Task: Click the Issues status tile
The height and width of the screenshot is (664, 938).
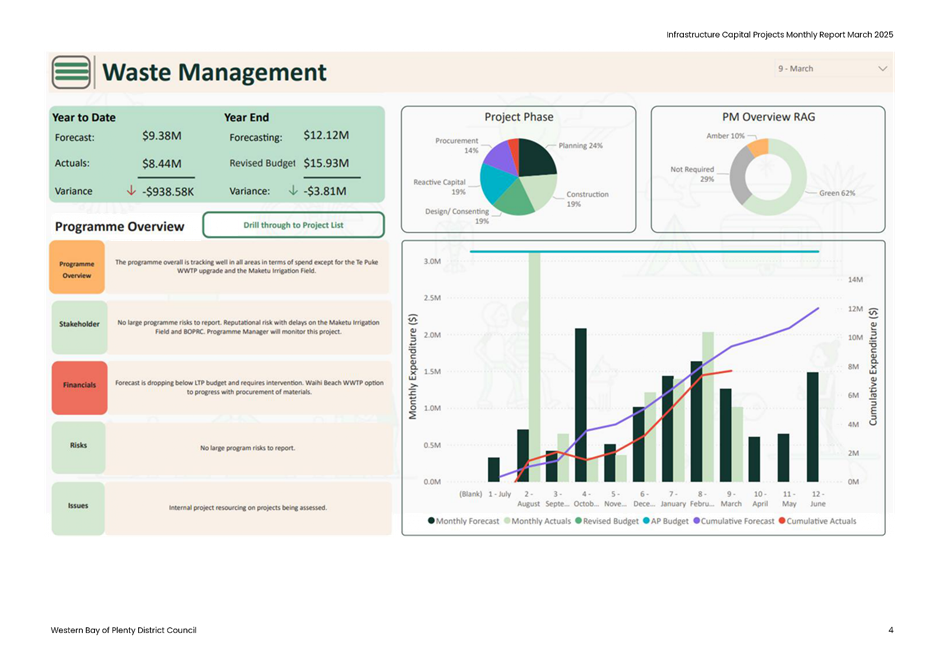Action: pos(77,507)
